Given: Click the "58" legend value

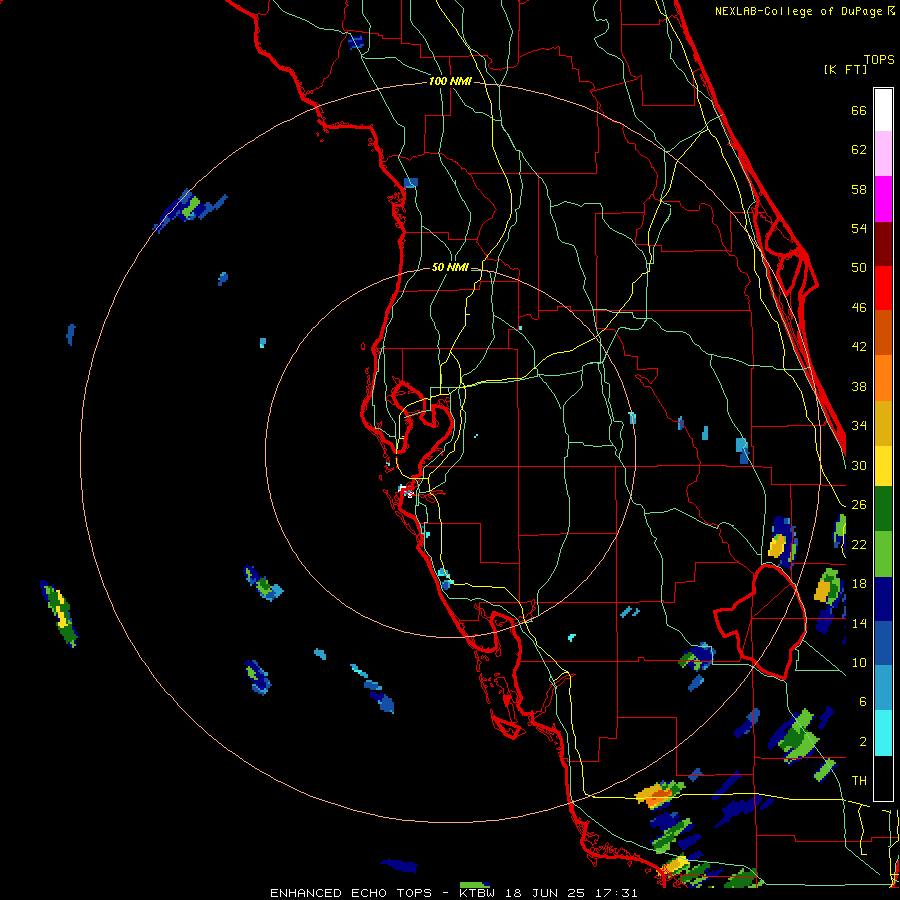Looking at the screenshot, I should [x=859, y=189].
